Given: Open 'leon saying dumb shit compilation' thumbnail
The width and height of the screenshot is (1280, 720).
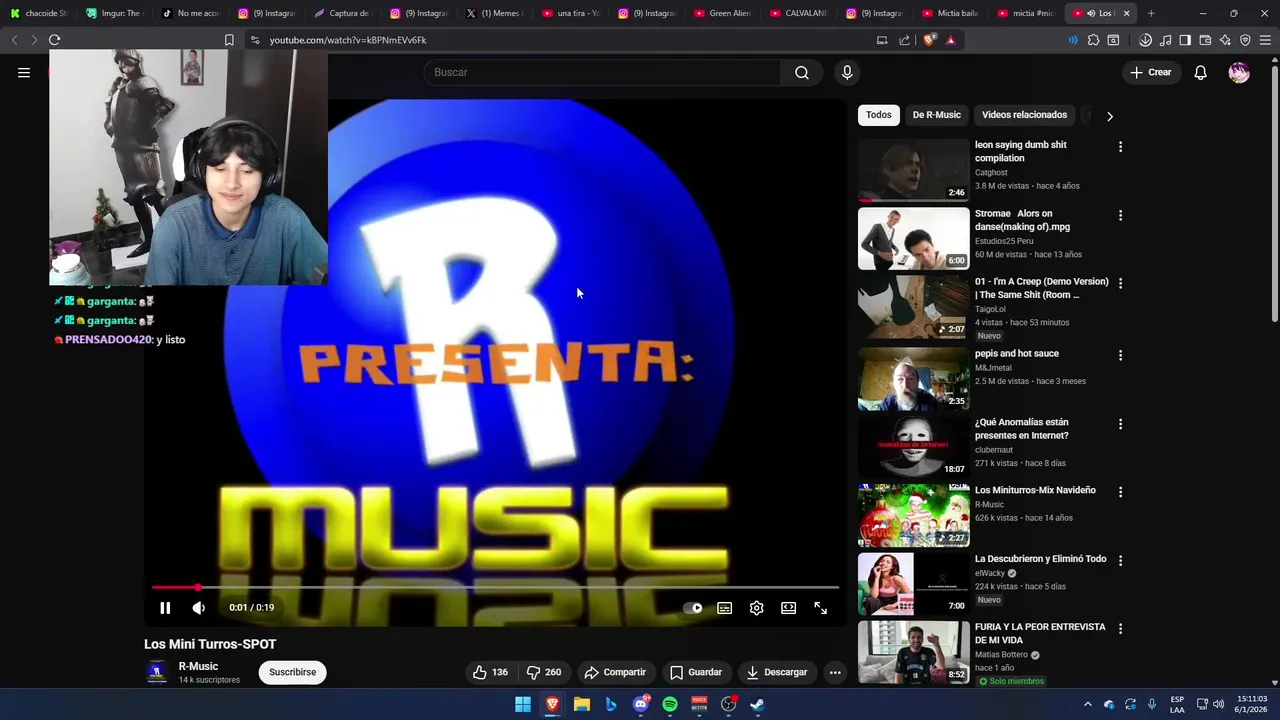Looking at the screenshot, I should [x=913, y=170].
